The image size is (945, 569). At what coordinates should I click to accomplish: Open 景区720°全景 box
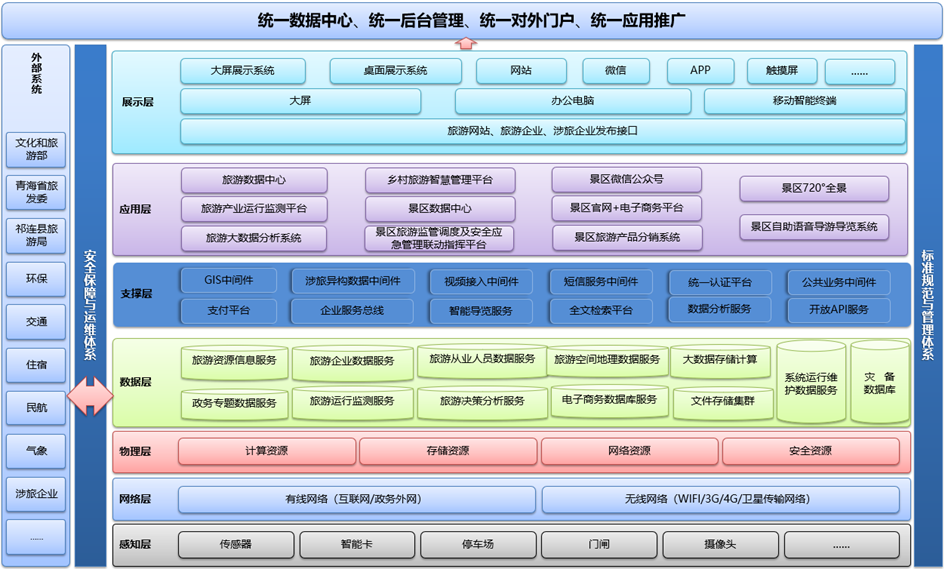[x=814, y=188]
